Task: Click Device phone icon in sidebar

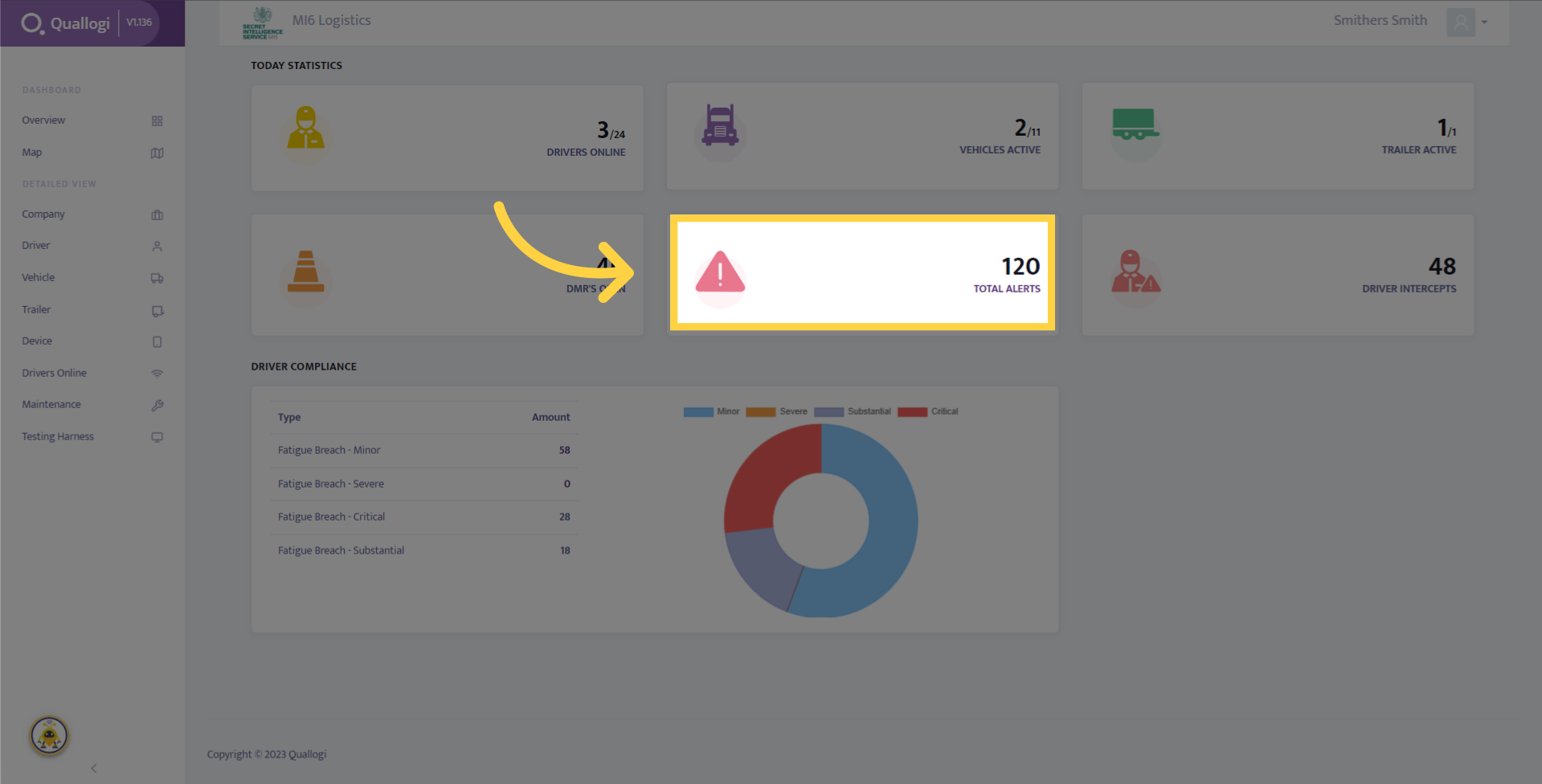Action: (x=157, y=341)
